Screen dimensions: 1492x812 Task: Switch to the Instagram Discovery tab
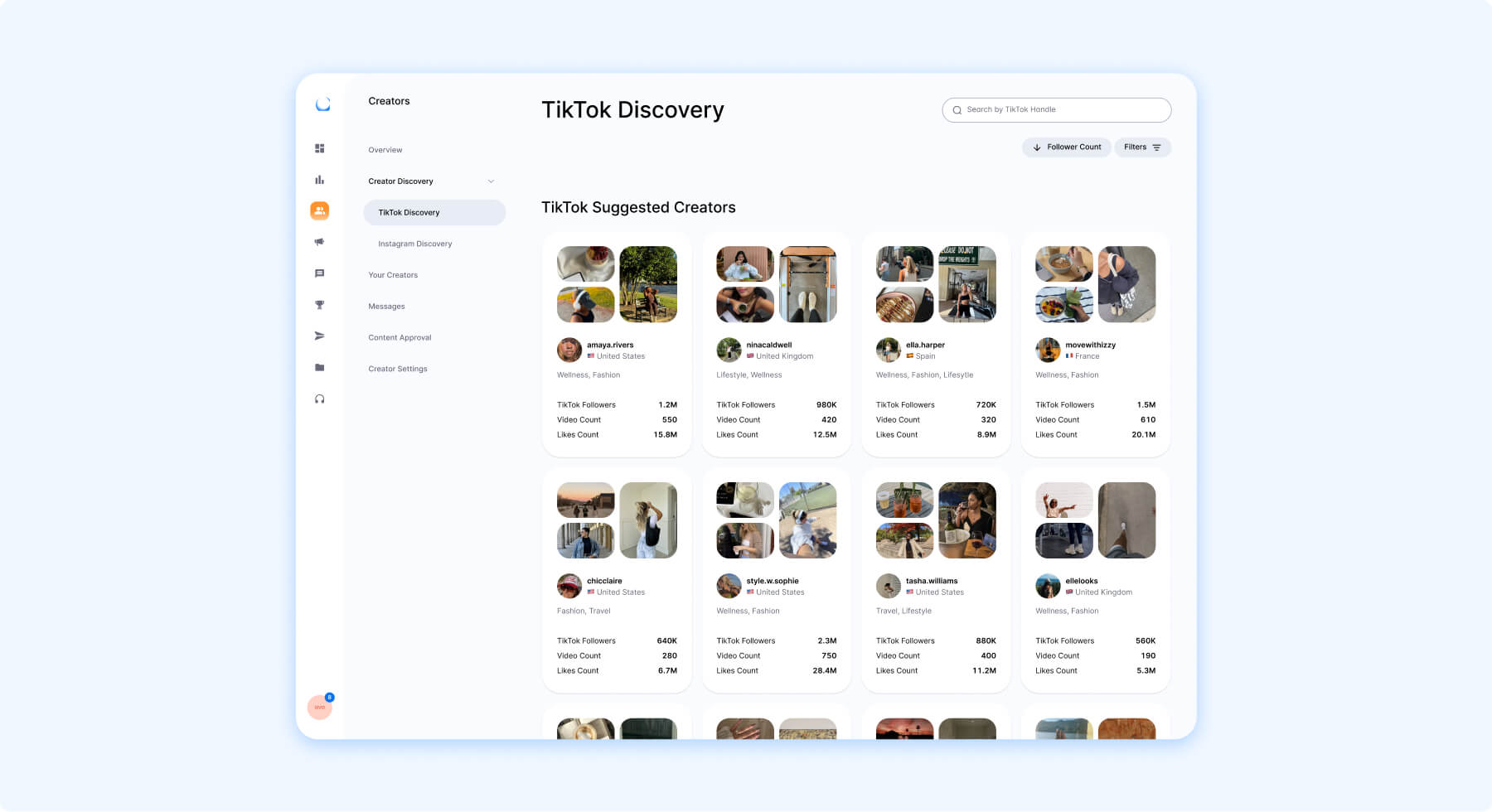pyautogui.click(x=414, y=244)
